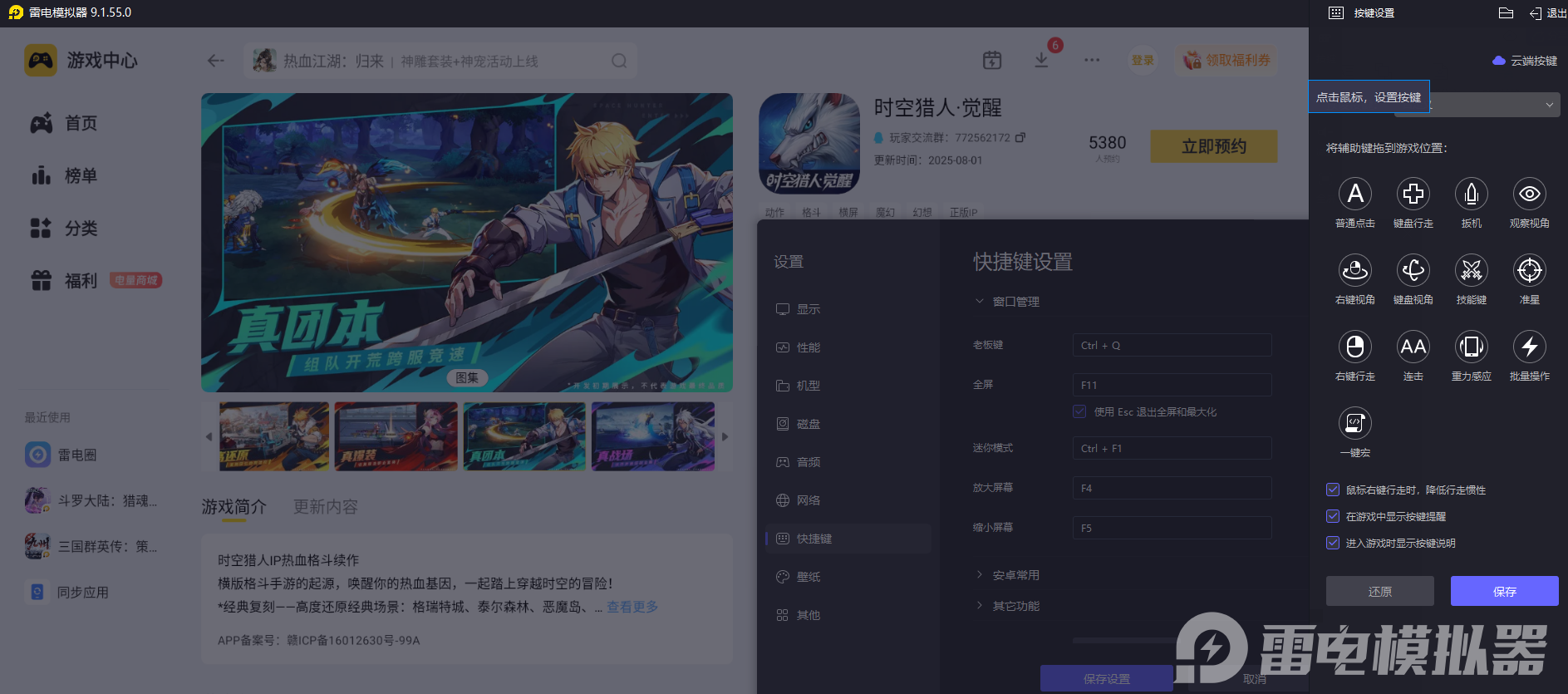The image size is (1568, 694).
Task: Open 机型 settings tab
Action: (x=848, y=386)
